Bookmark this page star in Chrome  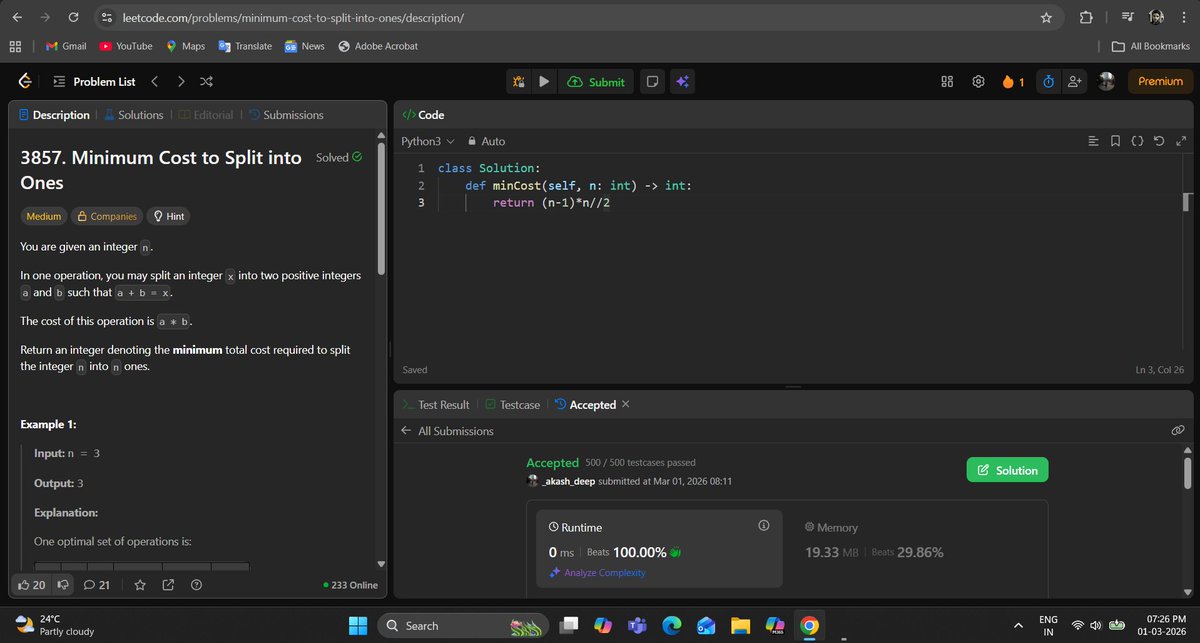point(1046,18)
